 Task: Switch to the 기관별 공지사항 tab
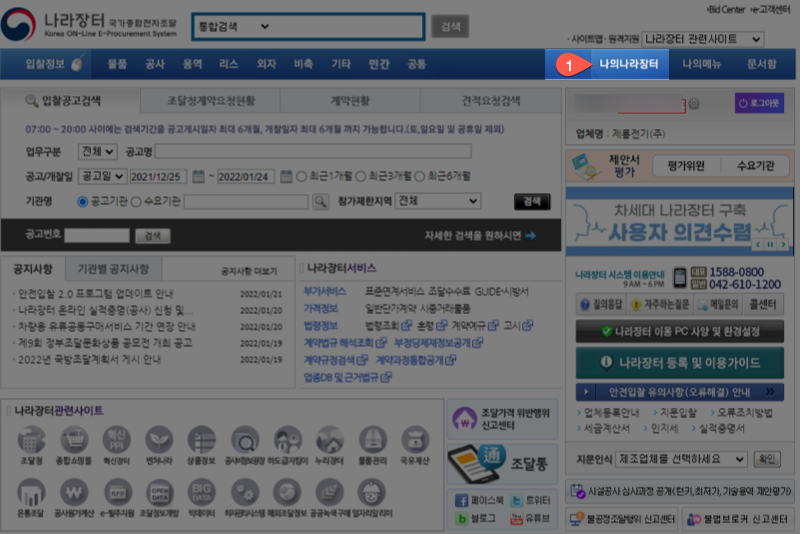[x=113, y=269]
